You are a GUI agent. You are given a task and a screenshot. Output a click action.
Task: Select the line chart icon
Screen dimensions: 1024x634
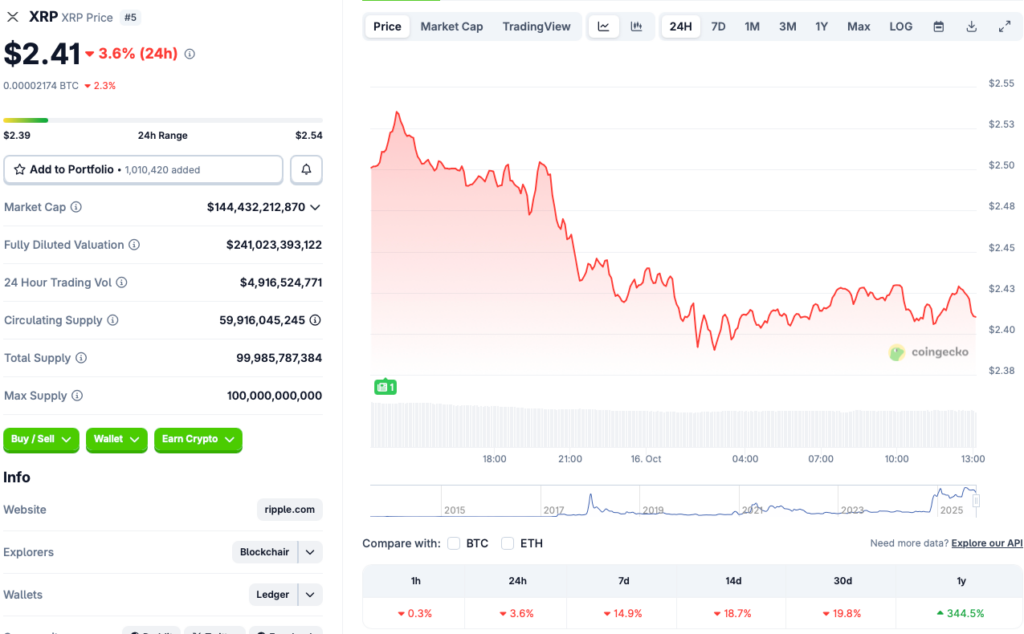tap(604, 26)
